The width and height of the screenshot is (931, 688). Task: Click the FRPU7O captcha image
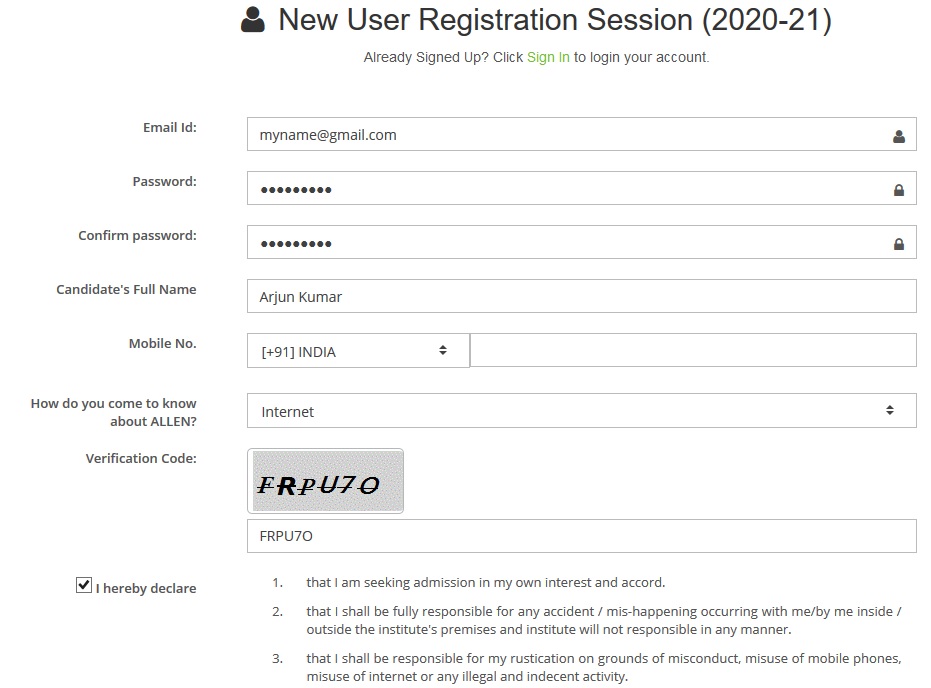point(325,481)
